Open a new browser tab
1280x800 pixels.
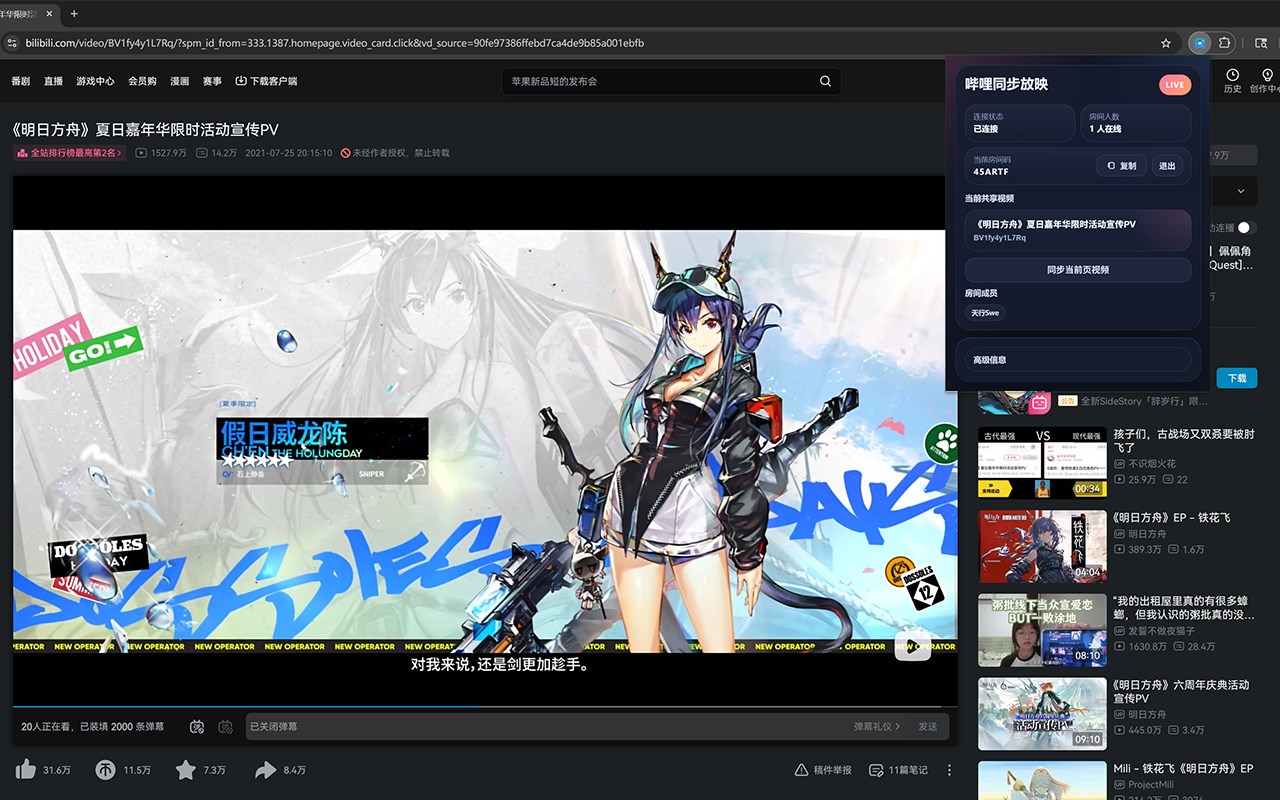tap(74, 14)
